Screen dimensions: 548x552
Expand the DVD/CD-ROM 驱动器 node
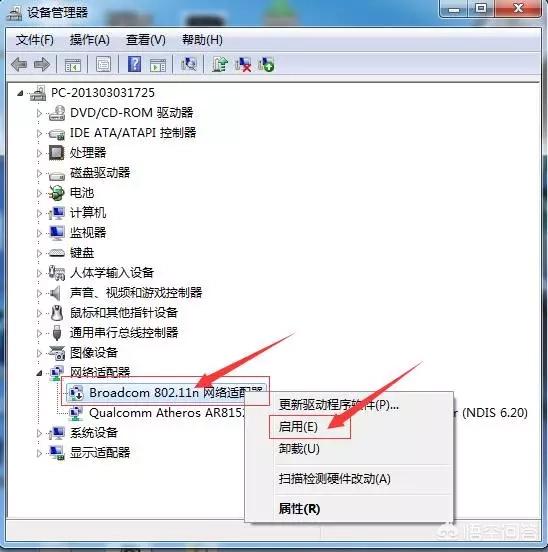[39, 113]
